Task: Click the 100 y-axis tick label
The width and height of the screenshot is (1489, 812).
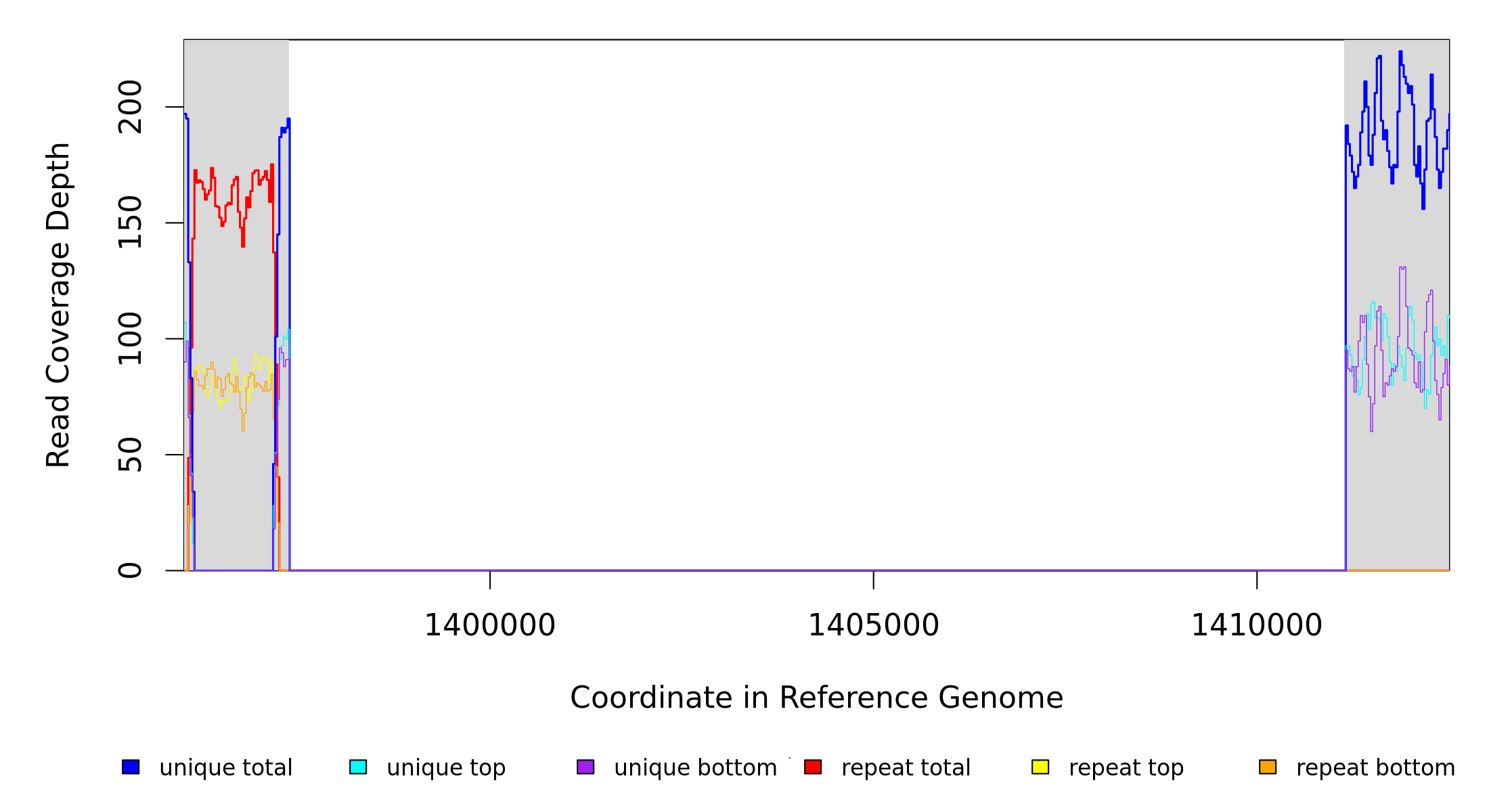Action: (130, 338)
